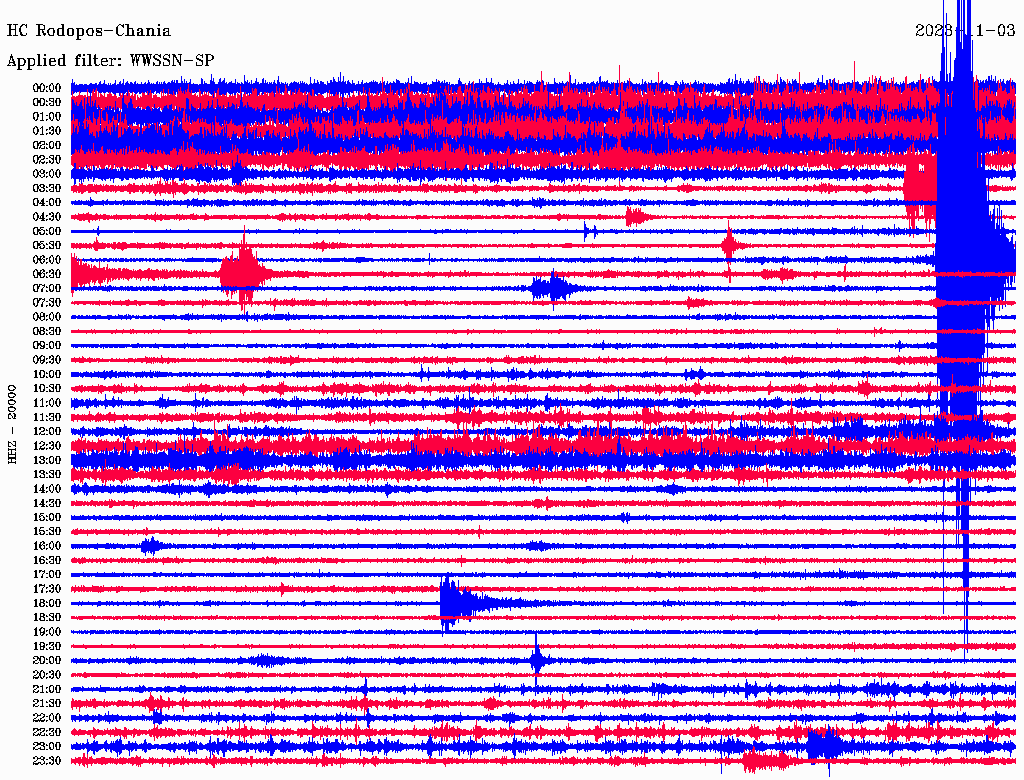Screen dimensions: 1024x780
Task: Click the Applied filter: WWSSN-SP label
Action: 110,61
